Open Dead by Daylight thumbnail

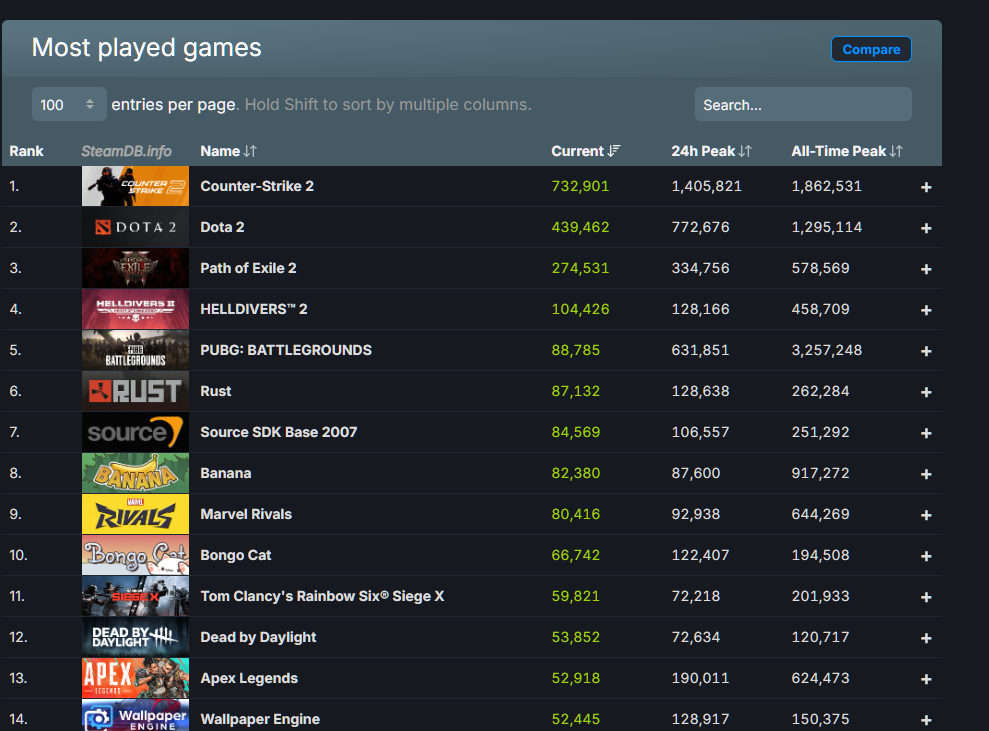[135, 637]
